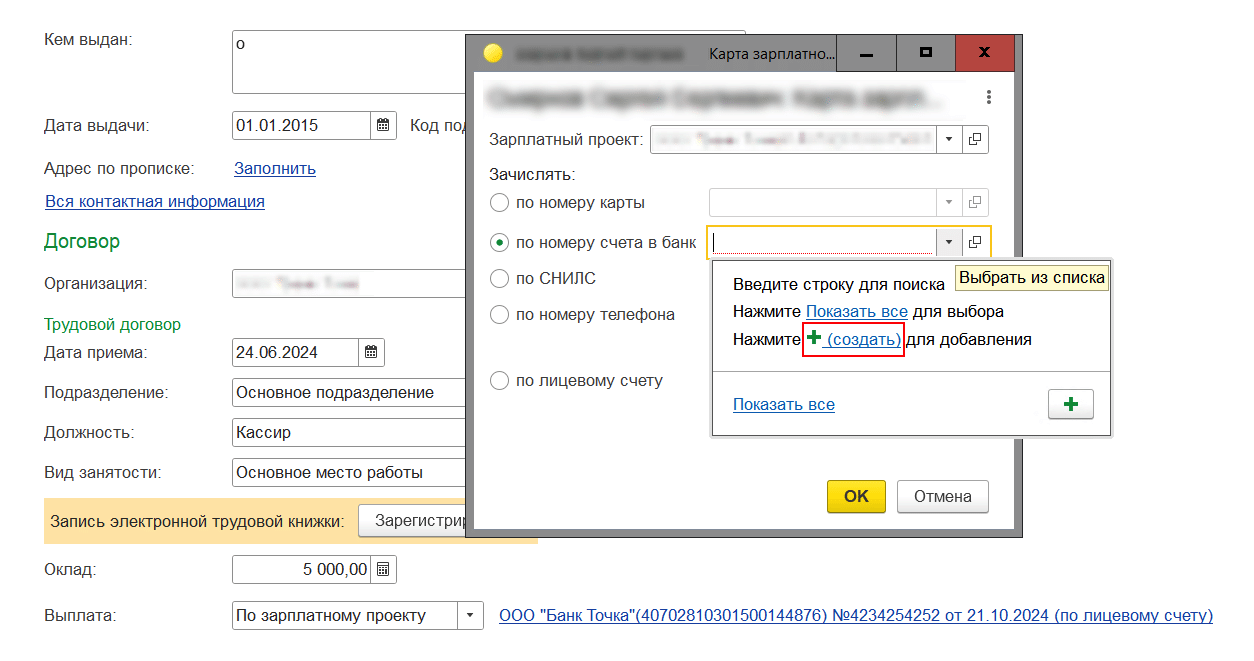
Task: Click green plus button in dropdown footer
Action: [x=1070, y=405]
